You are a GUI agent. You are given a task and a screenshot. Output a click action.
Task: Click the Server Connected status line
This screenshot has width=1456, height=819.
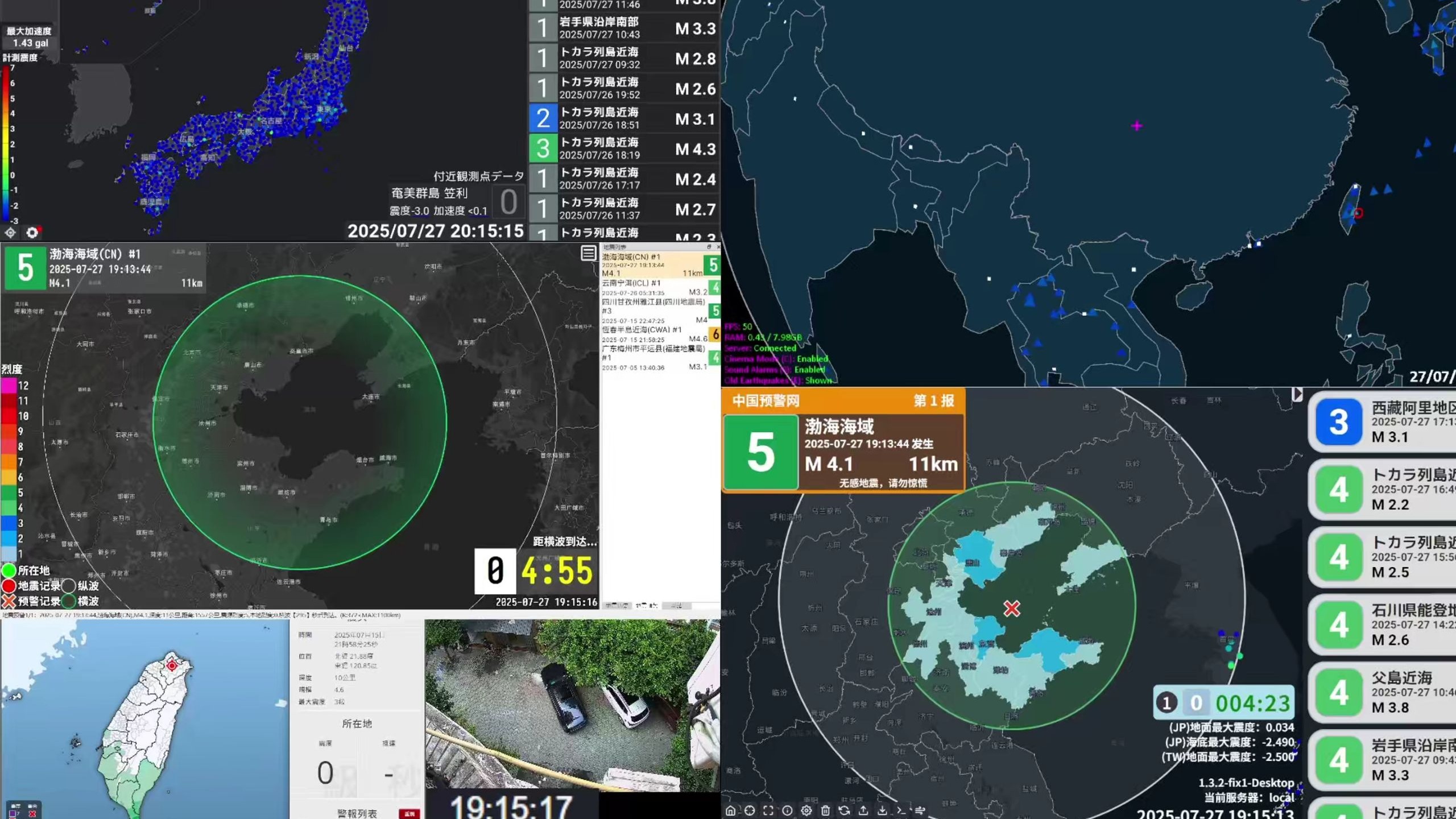coord(760,348)
